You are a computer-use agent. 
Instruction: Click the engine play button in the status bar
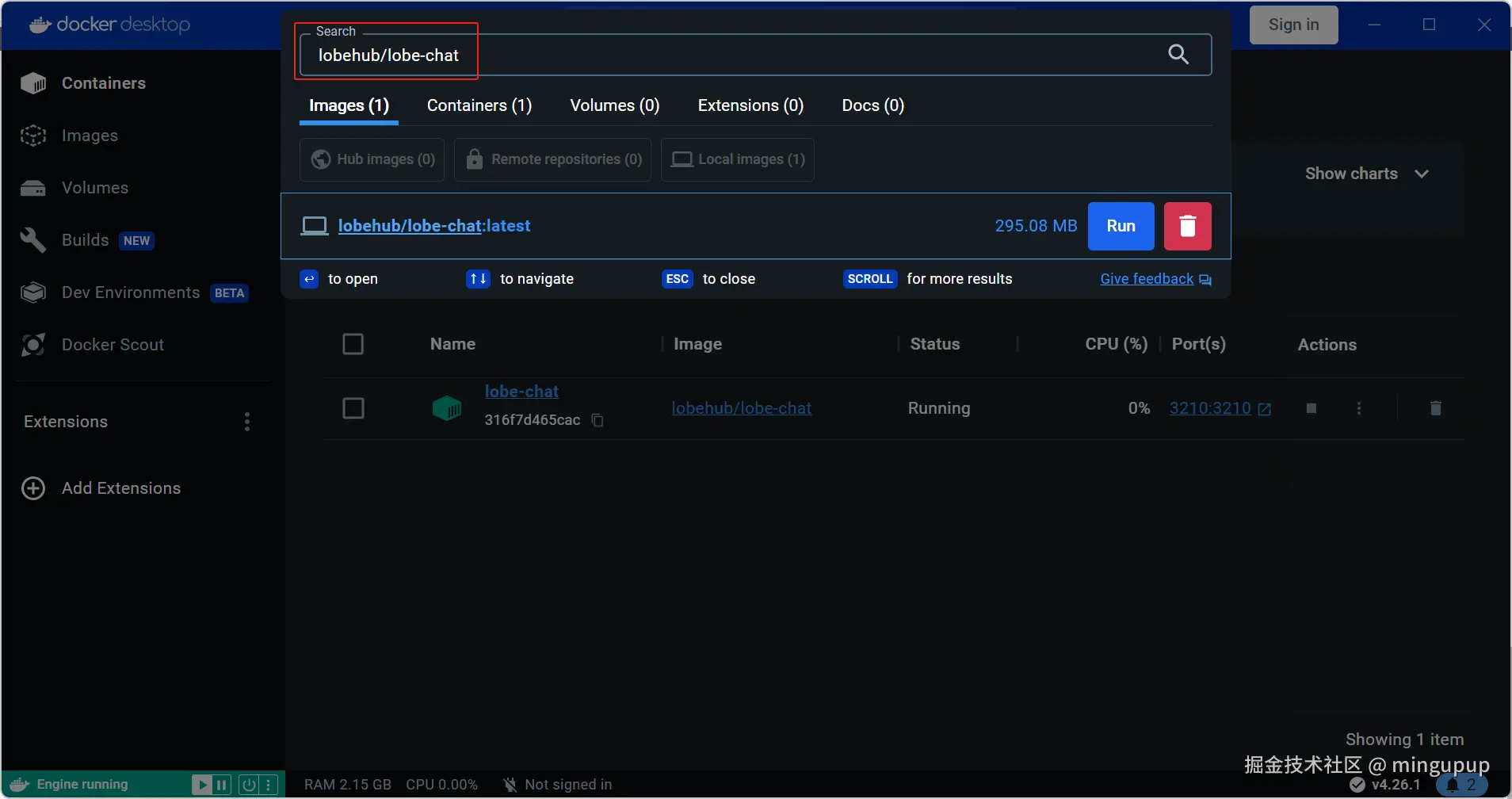point(202,785)
